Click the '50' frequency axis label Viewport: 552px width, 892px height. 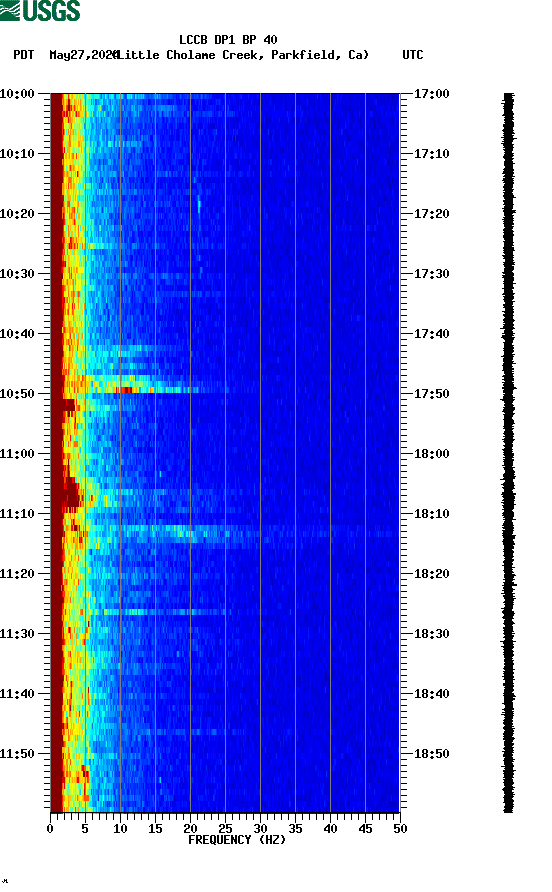[x=400, y=829]
